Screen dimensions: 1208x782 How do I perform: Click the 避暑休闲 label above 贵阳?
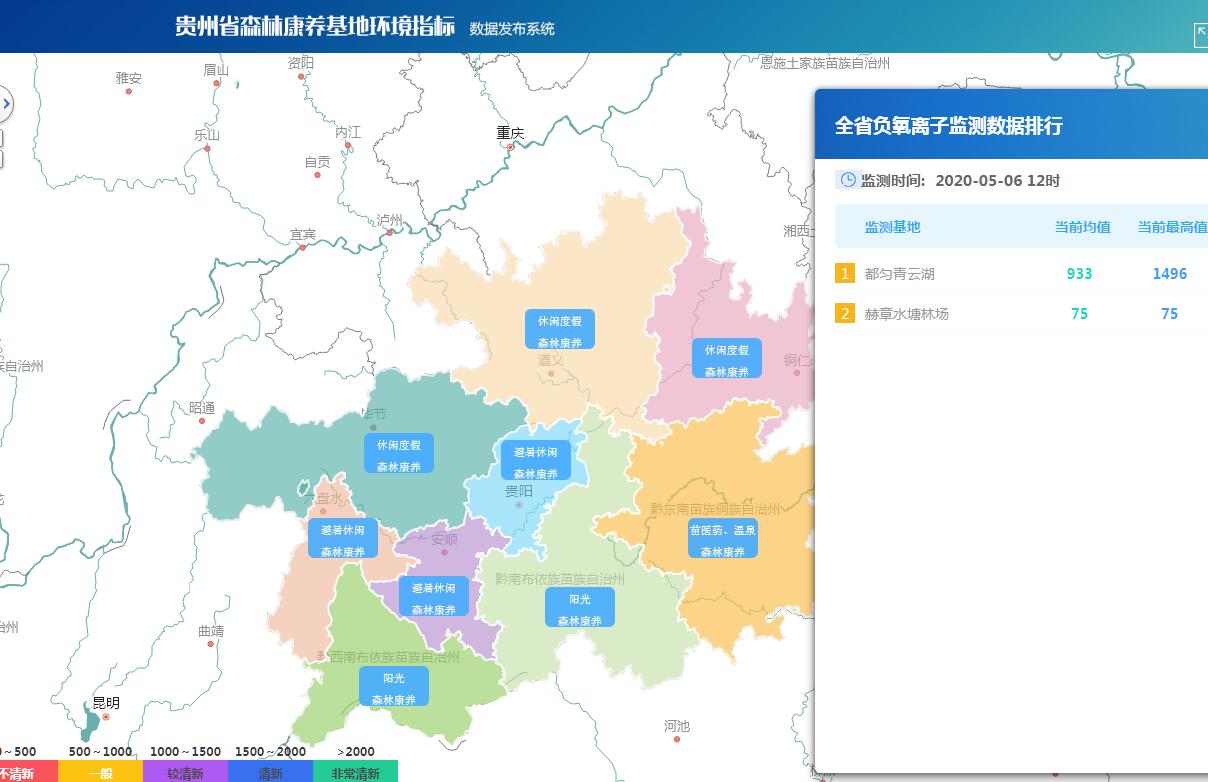pos(536,461)
